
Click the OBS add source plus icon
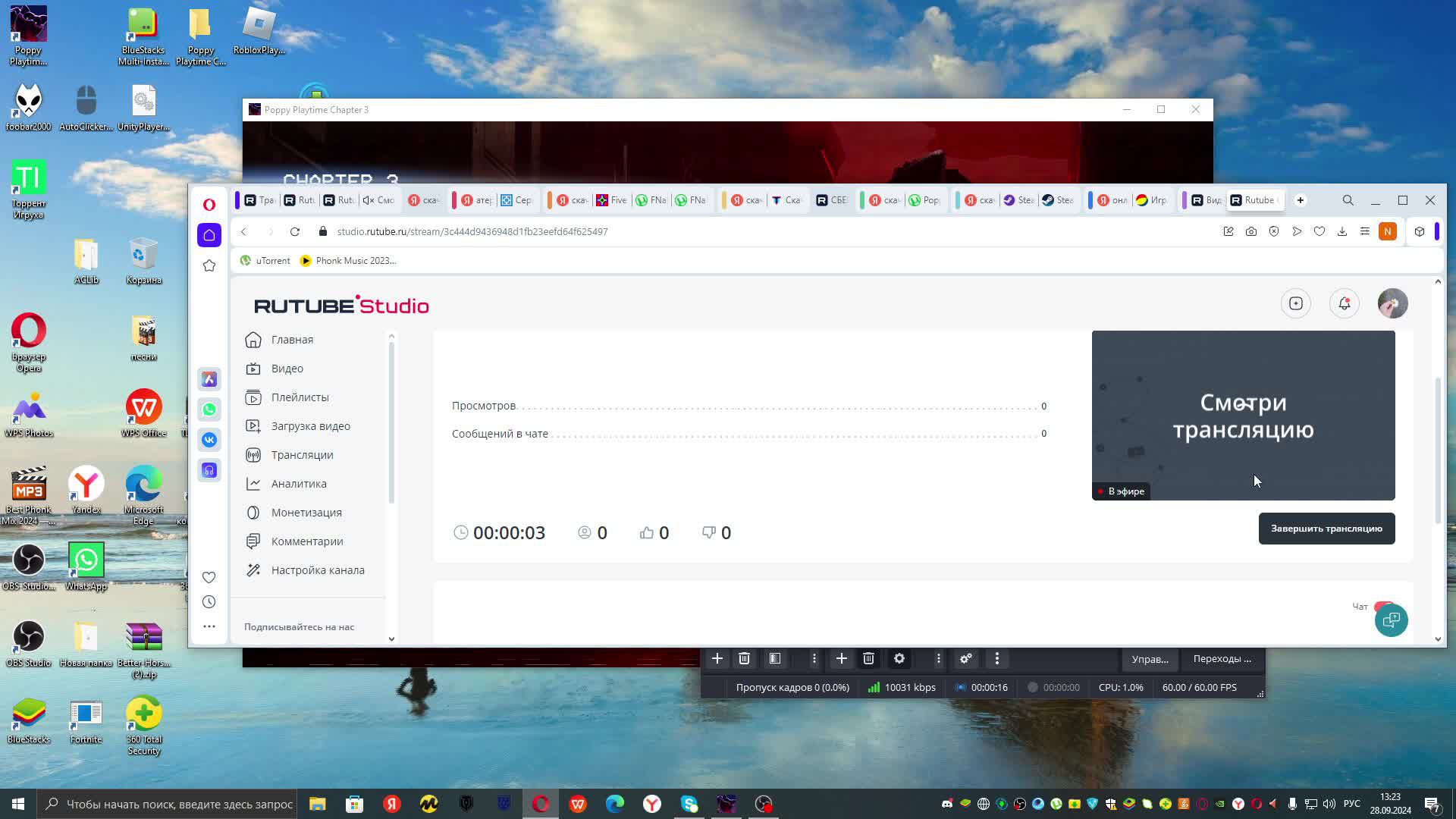(841, 659)
